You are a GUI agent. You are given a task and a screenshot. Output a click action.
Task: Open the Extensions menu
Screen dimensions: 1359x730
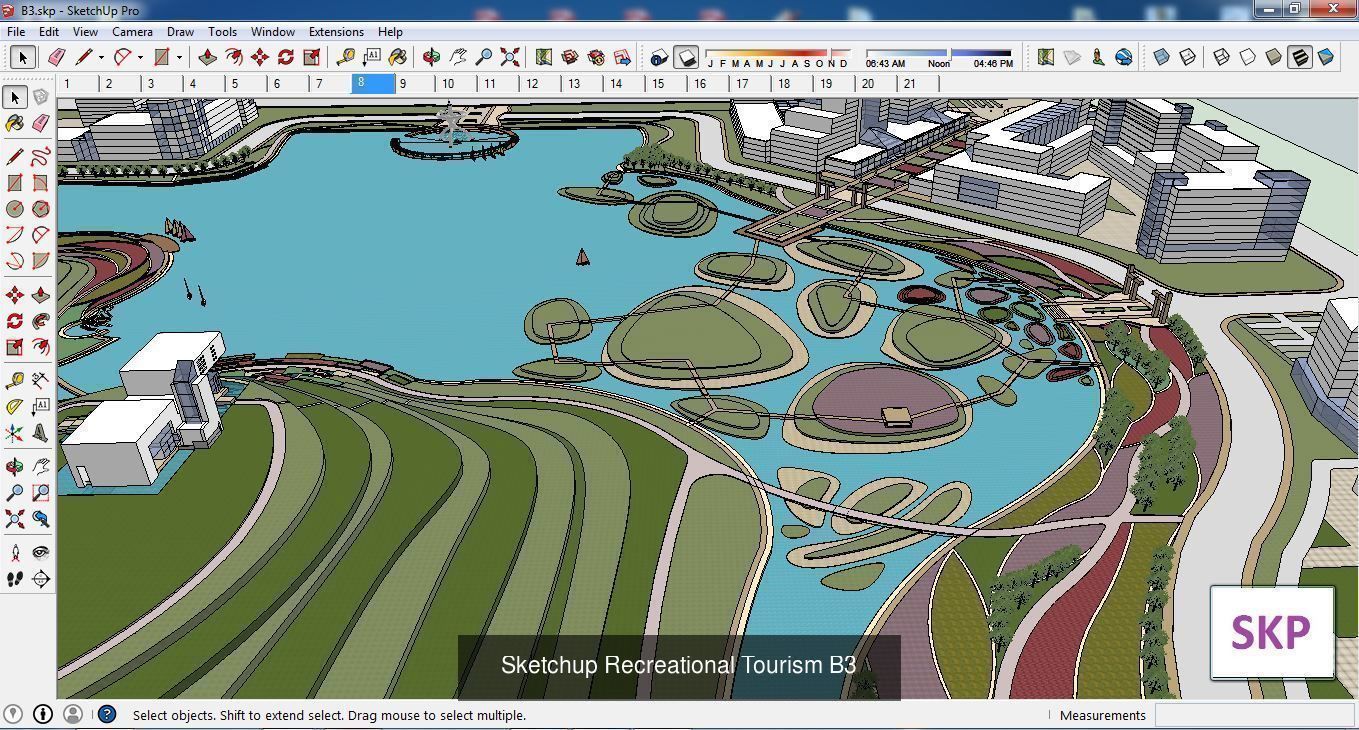[336, 31]
